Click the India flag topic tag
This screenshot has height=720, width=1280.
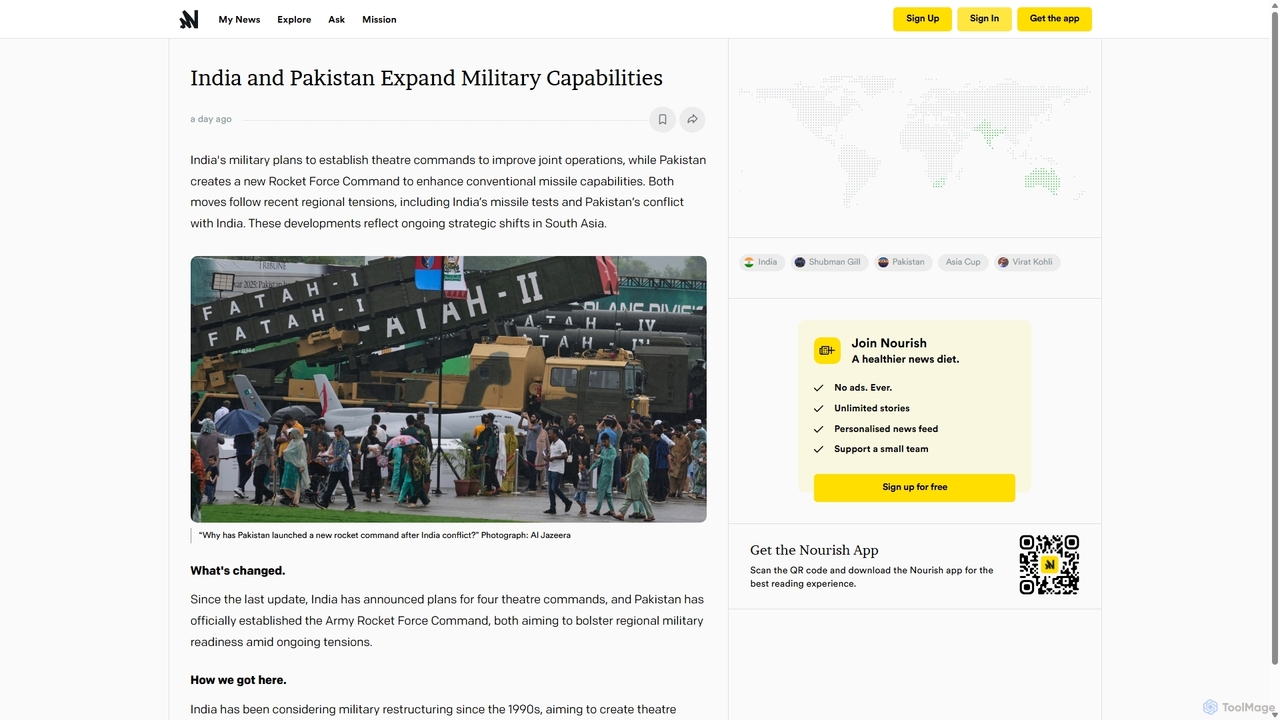point(762,262)
